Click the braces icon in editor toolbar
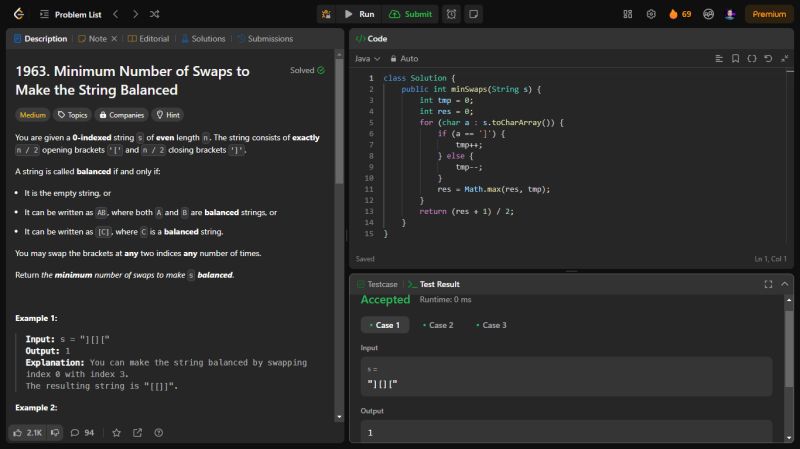The image size is (800, 449). [752, 59]
